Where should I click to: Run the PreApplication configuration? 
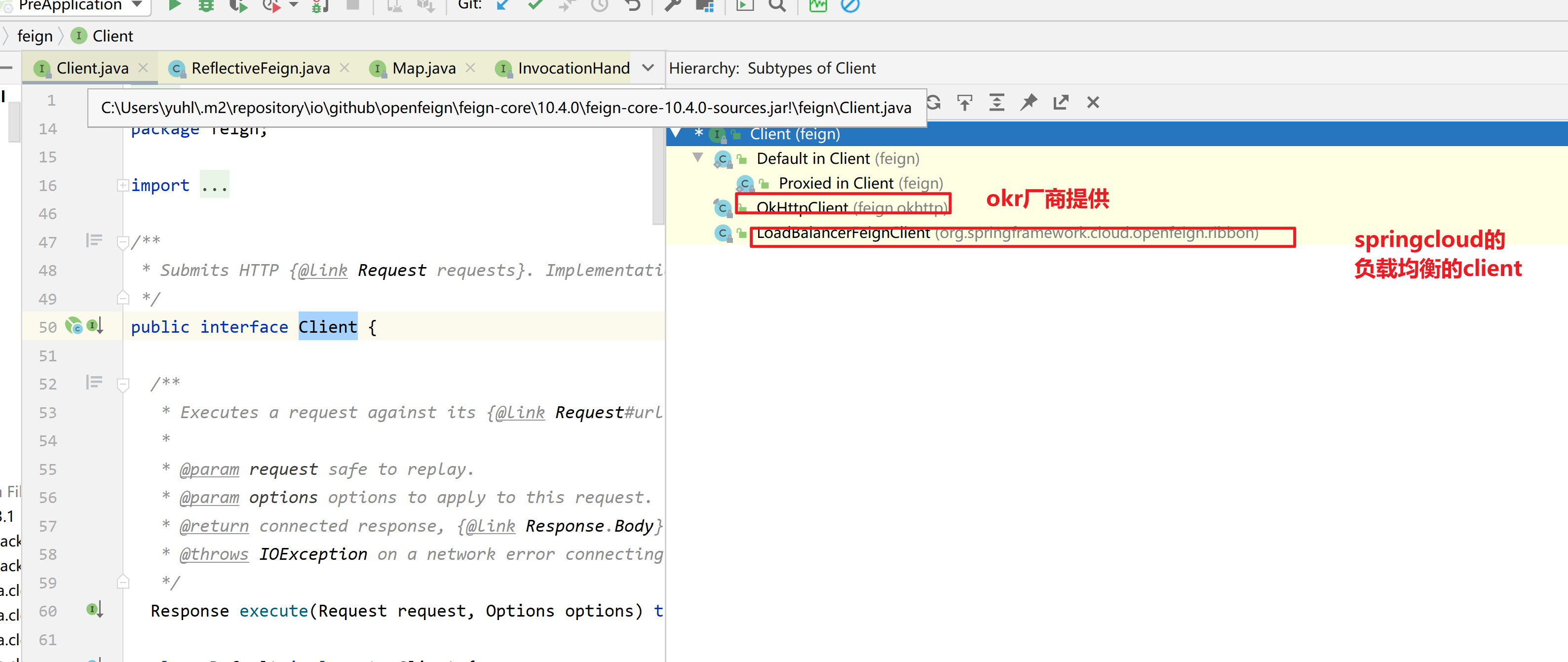pyautogui.click(x=175, y=6)
